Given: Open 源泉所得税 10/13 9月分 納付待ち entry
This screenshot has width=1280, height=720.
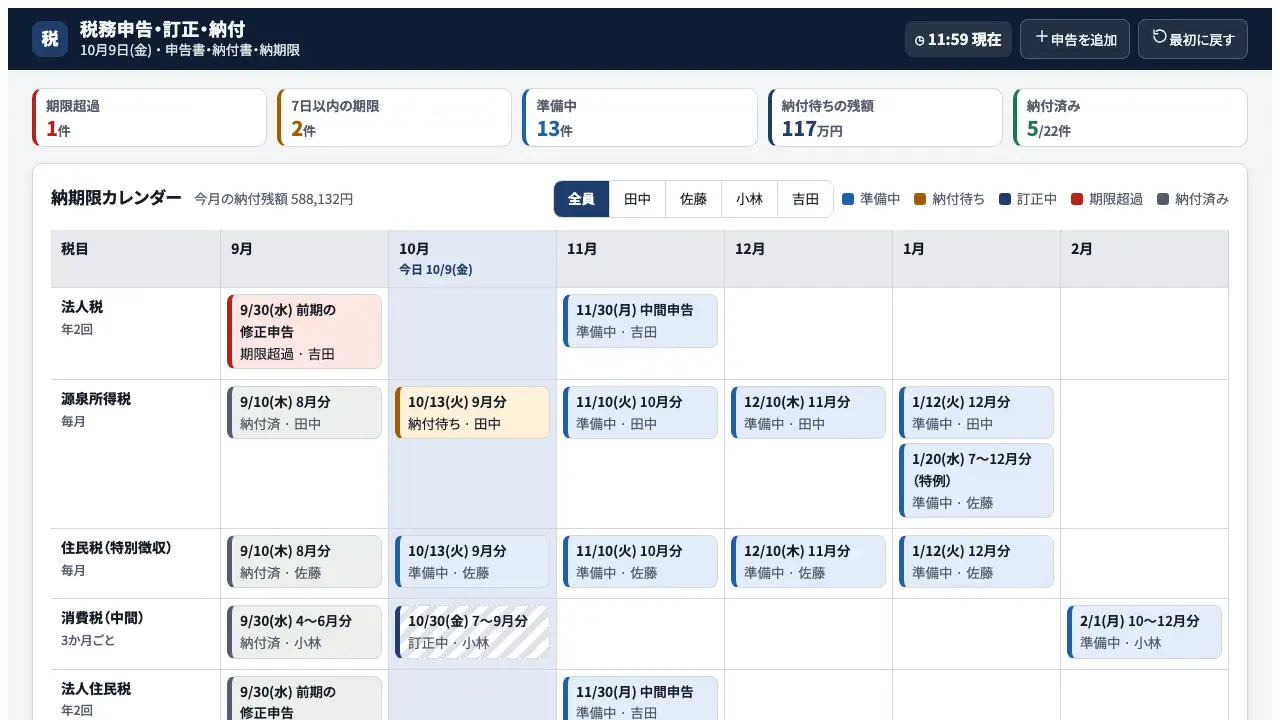Looking at the screenshot, I should [x=472, y=413].
